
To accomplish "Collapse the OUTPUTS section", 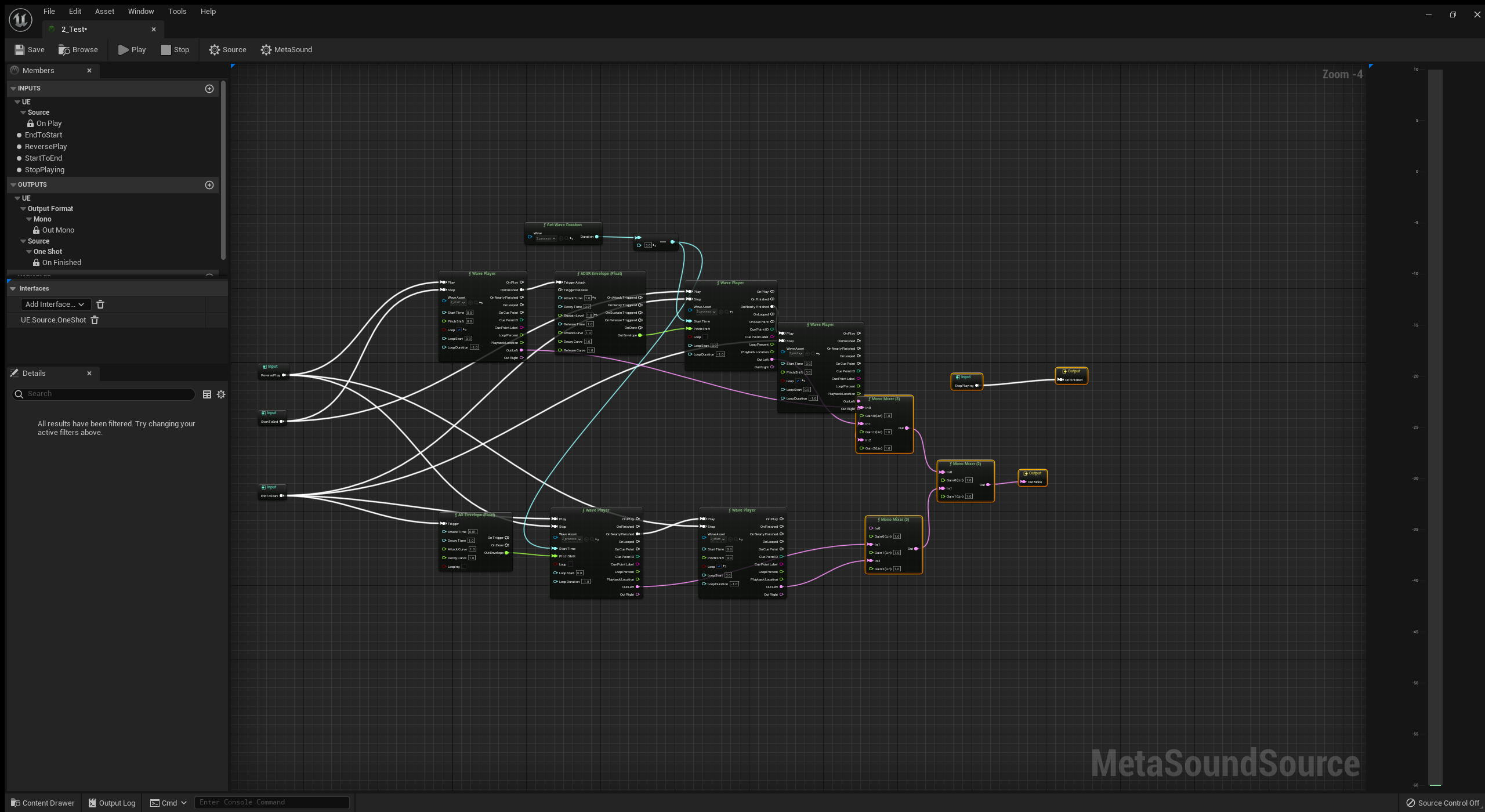I will coord(13,185).
